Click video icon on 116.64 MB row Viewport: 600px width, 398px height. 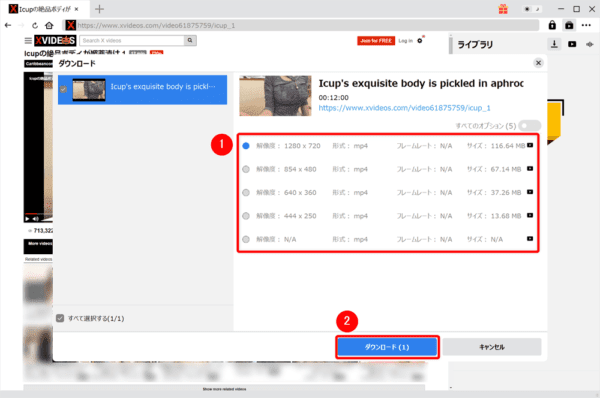click(x=530, y=145)
